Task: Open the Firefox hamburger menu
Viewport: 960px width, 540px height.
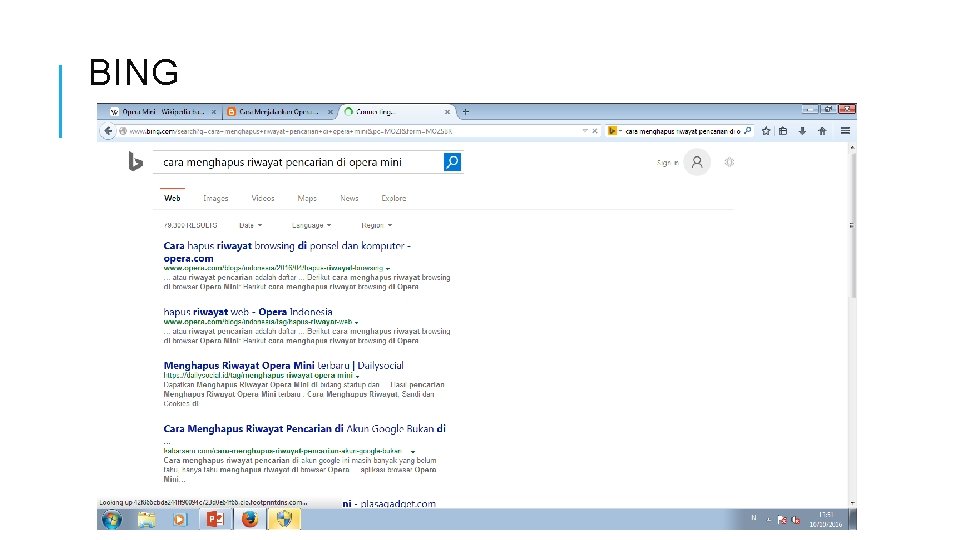Action: click(846, 130)
